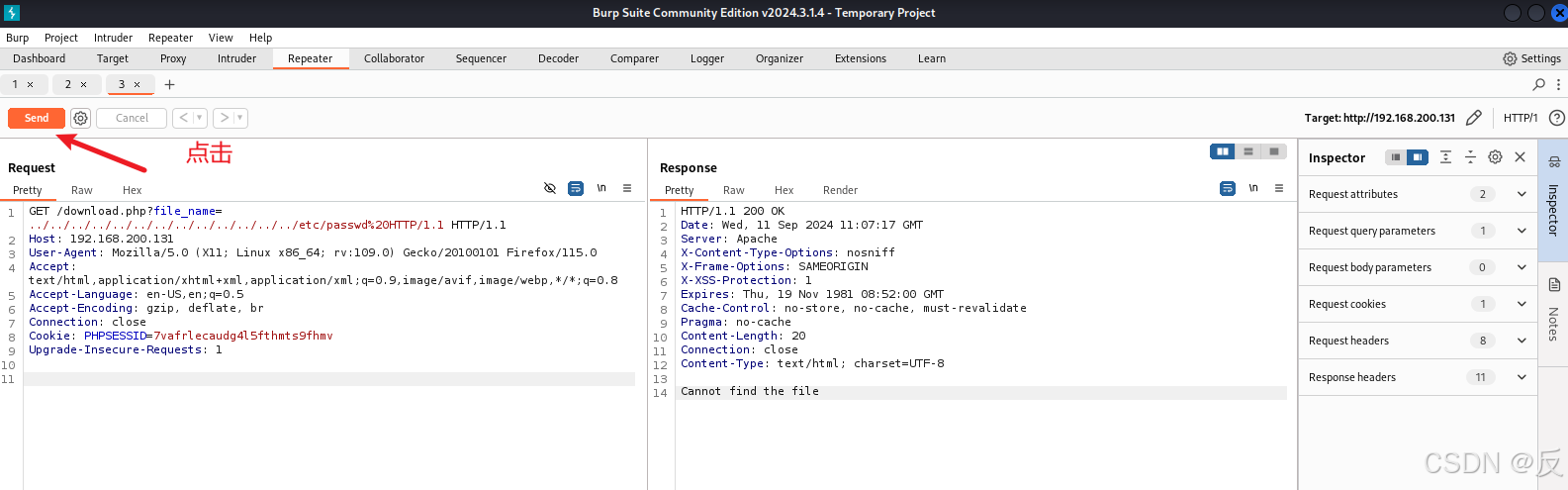Expand Request query parameters section
This screenshot has height=490, width=1568.
[1418, 231]
